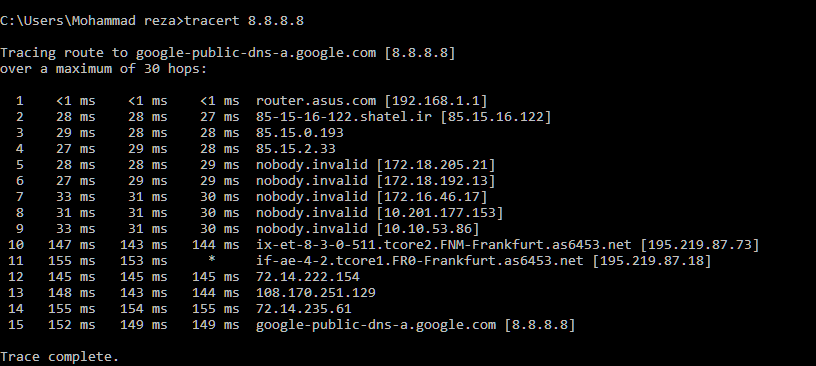Click the 72.14.222.154 address in hop 12
This screenshot has height=366, width=816.
pyautogui.click(x=308, y=277)
